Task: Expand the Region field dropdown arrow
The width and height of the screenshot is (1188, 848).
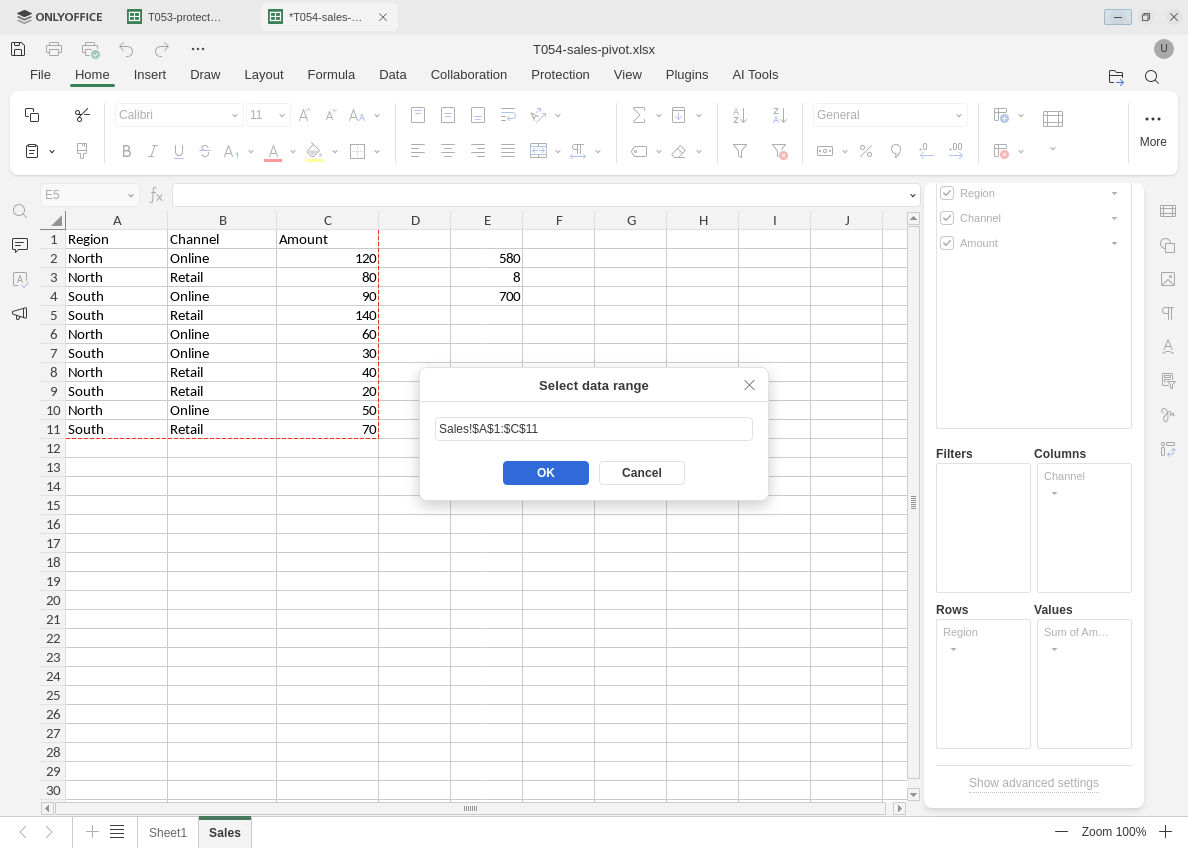Action: (1115, 193)
